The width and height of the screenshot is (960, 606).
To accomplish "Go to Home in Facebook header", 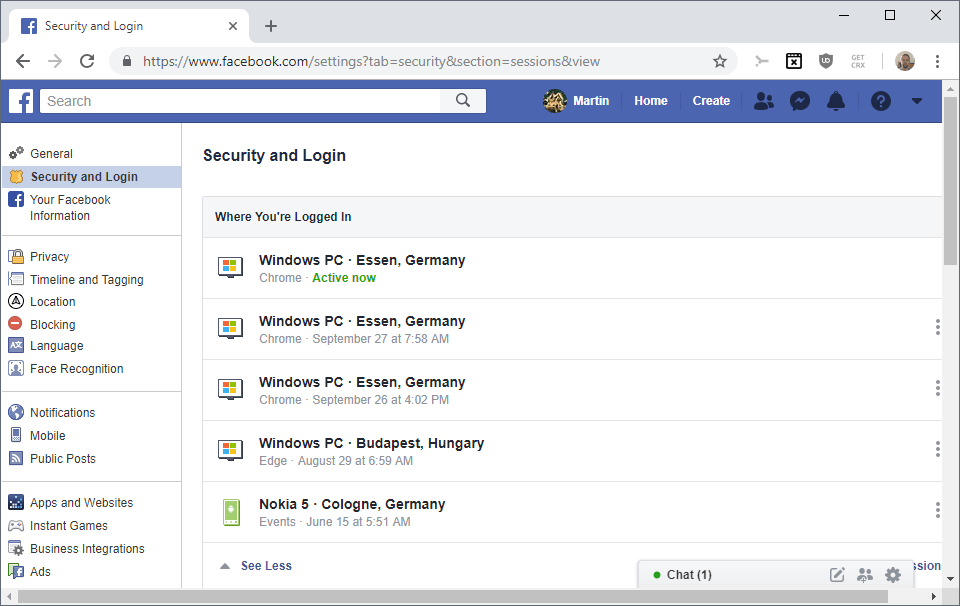I will tap(650, 101).
